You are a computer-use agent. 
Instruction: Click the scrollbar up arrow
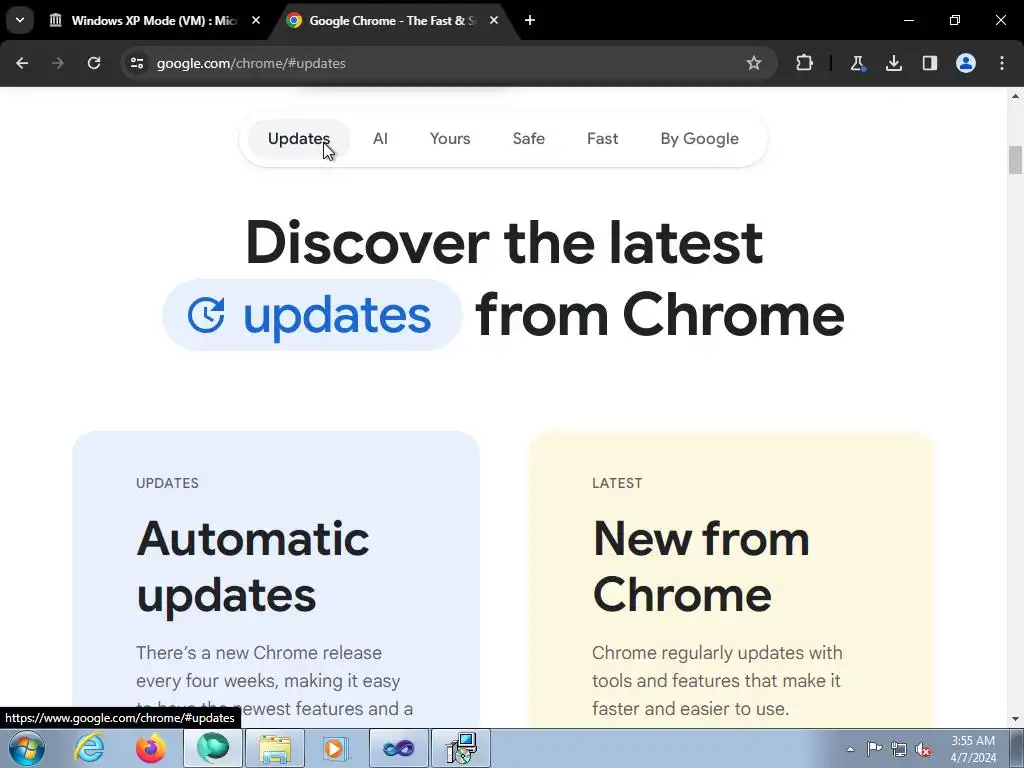click(x=1015, y=96)
